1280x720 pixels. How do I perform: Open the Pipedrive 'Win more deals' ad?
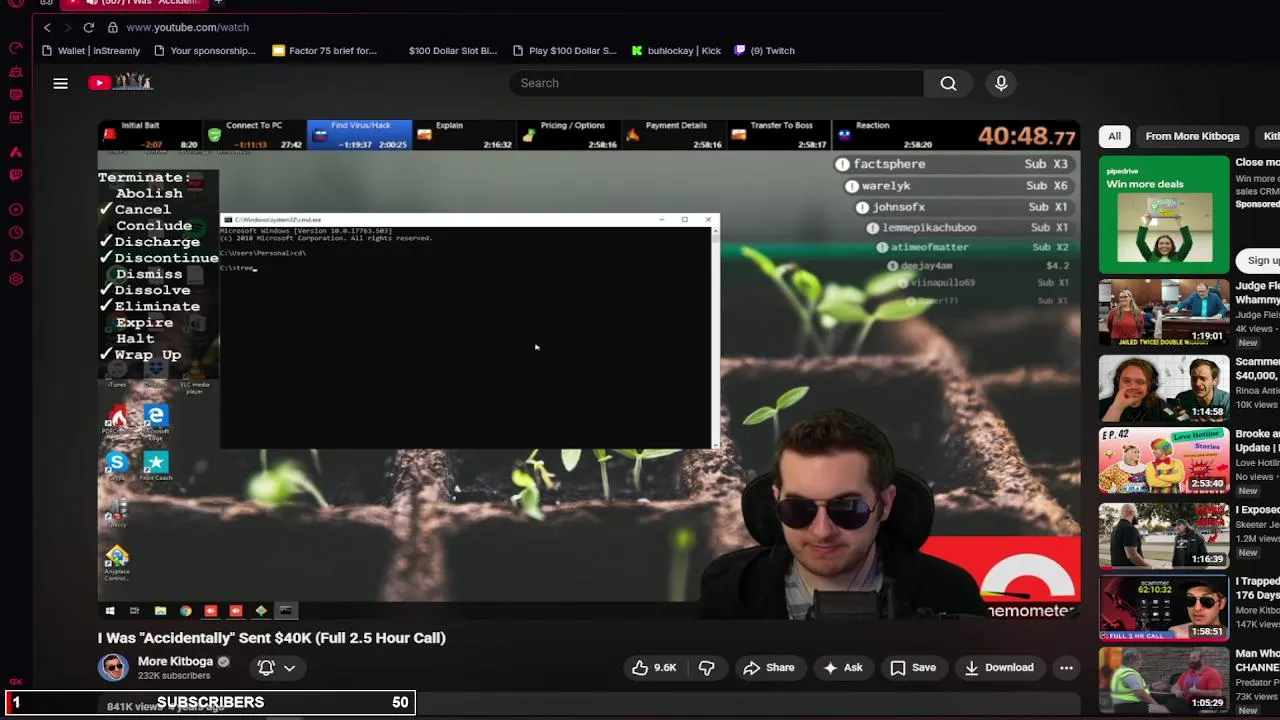[x=1164, y=215]
